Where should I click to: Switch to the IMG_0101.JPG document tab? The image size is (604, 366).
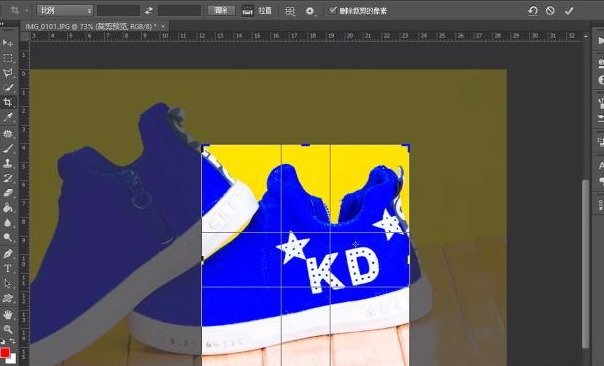(91, 26)
